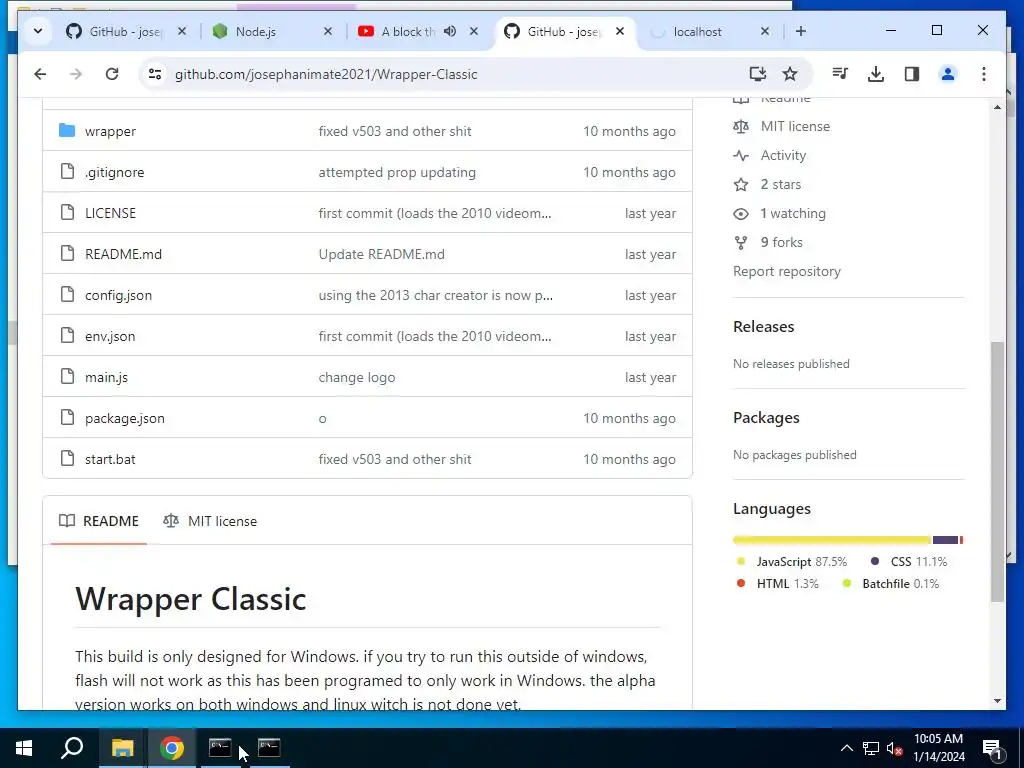Click file icon next to start.bat
1024x768 pixels.
[x=67, y=458]
